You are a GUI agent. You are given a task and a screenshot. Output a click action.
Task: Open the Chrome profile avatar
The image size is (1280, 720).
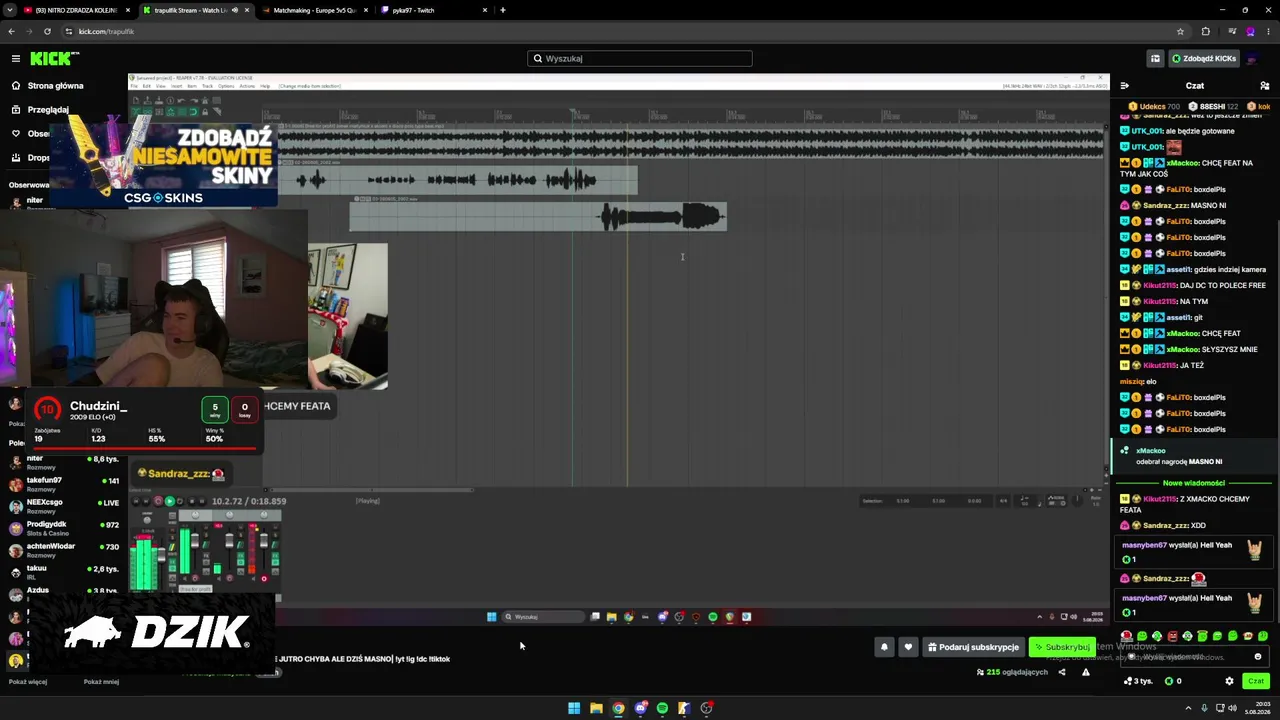(1250, 31)
